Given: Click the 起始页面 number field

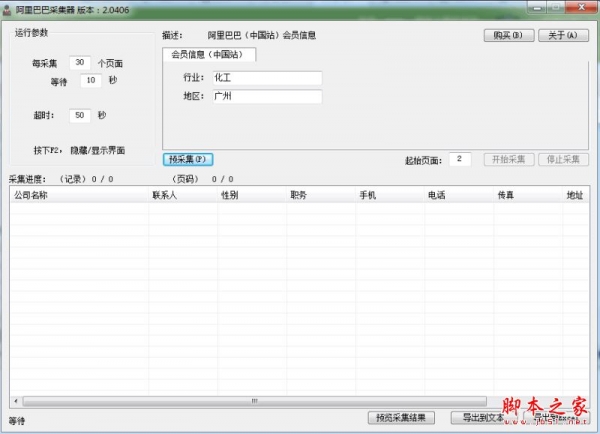Looking at the screenshot, I should 460,159.
